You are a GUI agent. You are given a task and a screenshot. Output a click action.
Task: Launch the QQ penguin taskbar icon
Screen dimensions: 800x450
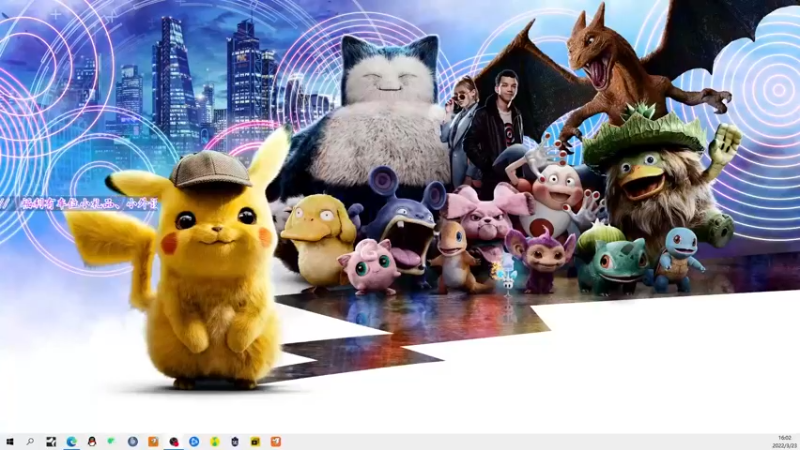point(92,442)
